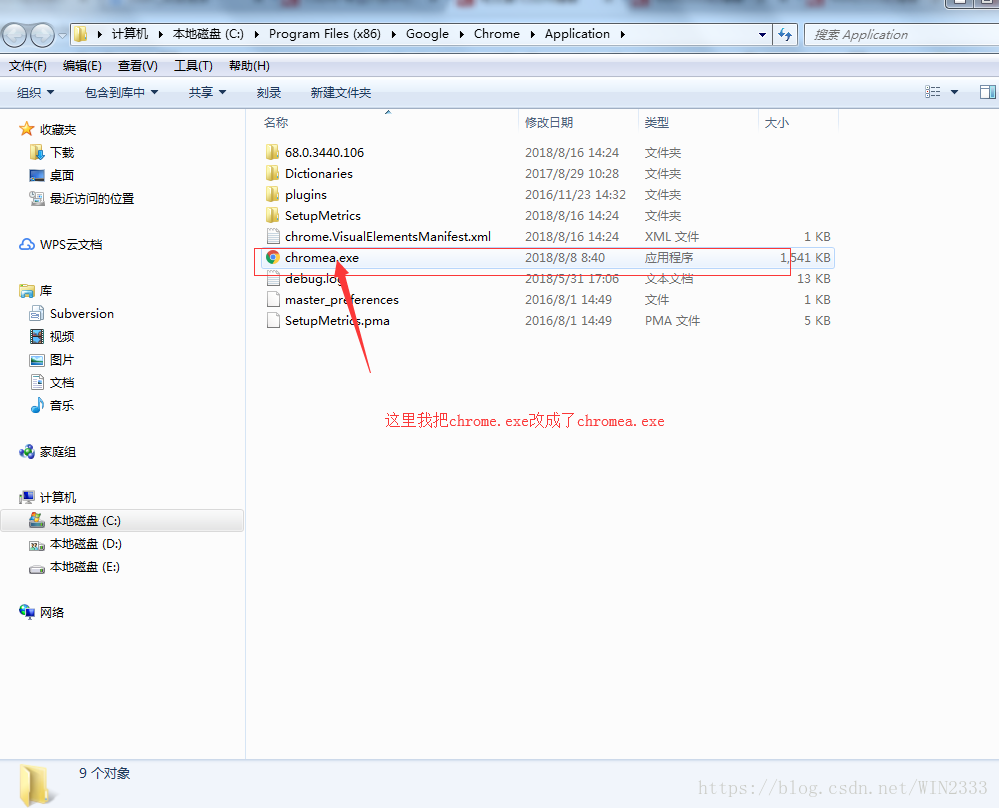Open the recent pages dropdown arrow
Image resolution: width=999 pixels, height=808 pixels.
(62, 36)
